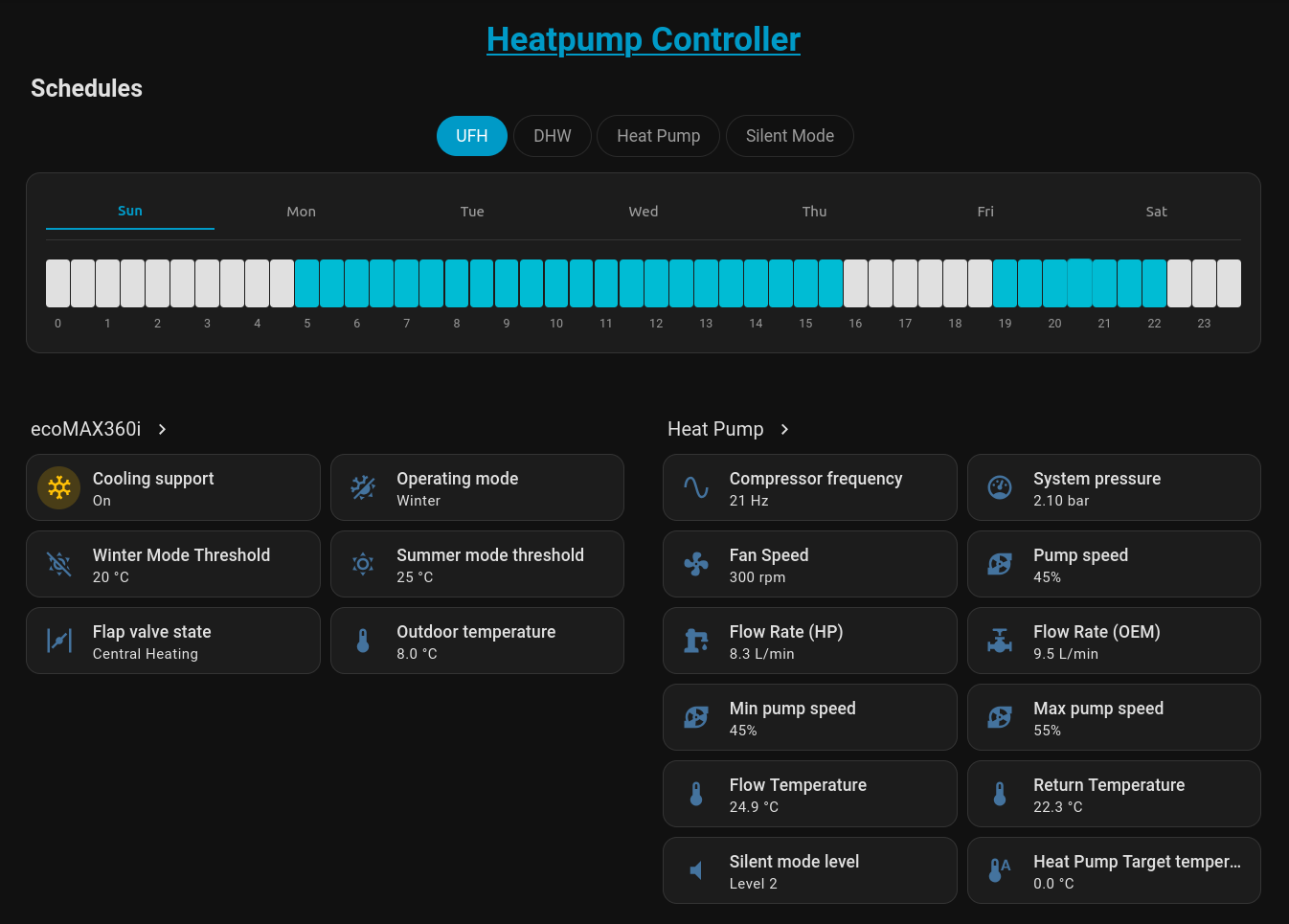This screenshot has height=924, width=1289.
Task: Click the Compressor frequency sine wave icon
Action: [x=696, y=487]
